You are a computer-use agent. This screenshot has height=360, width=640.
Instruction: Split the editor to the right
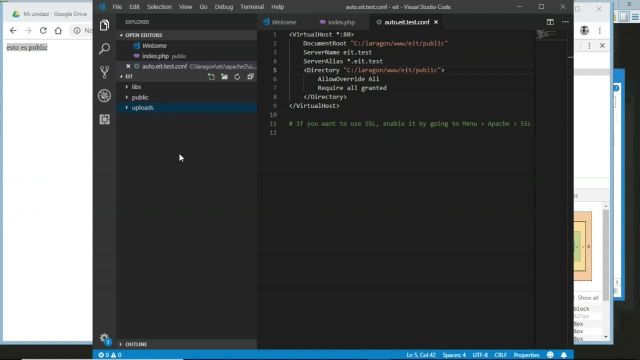(550, 22)
